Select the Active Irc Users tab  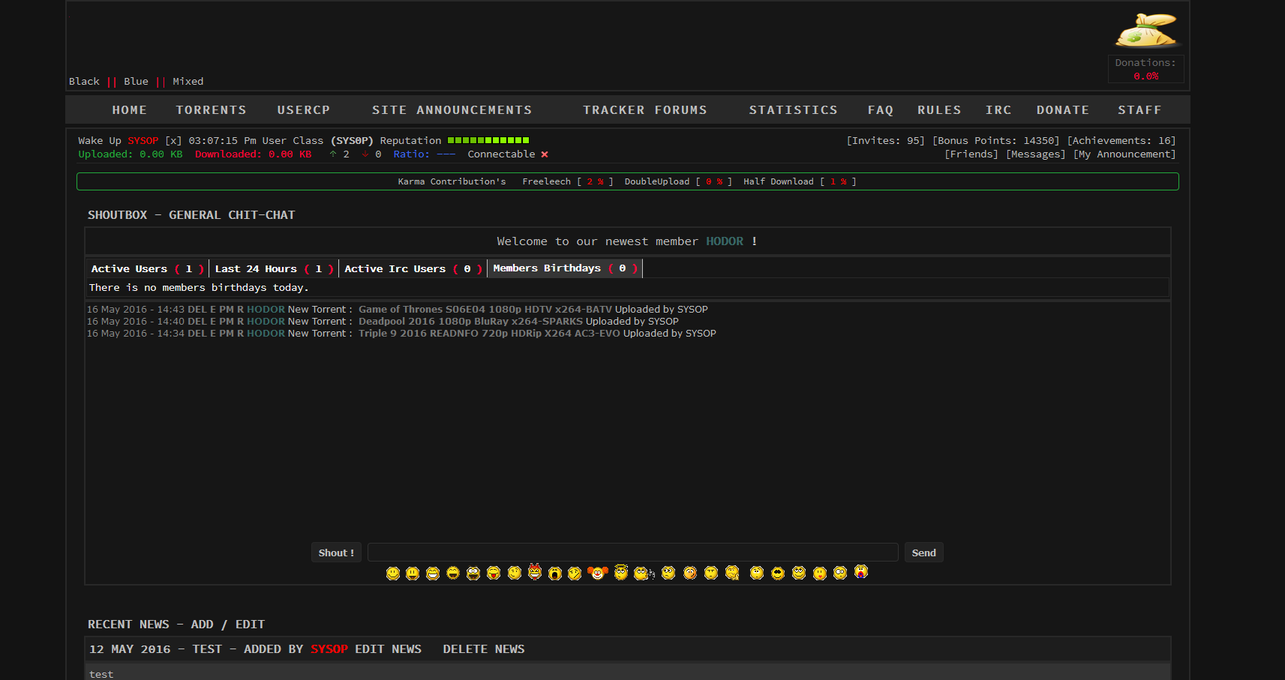pyautogui.click(x=412, y=269)
